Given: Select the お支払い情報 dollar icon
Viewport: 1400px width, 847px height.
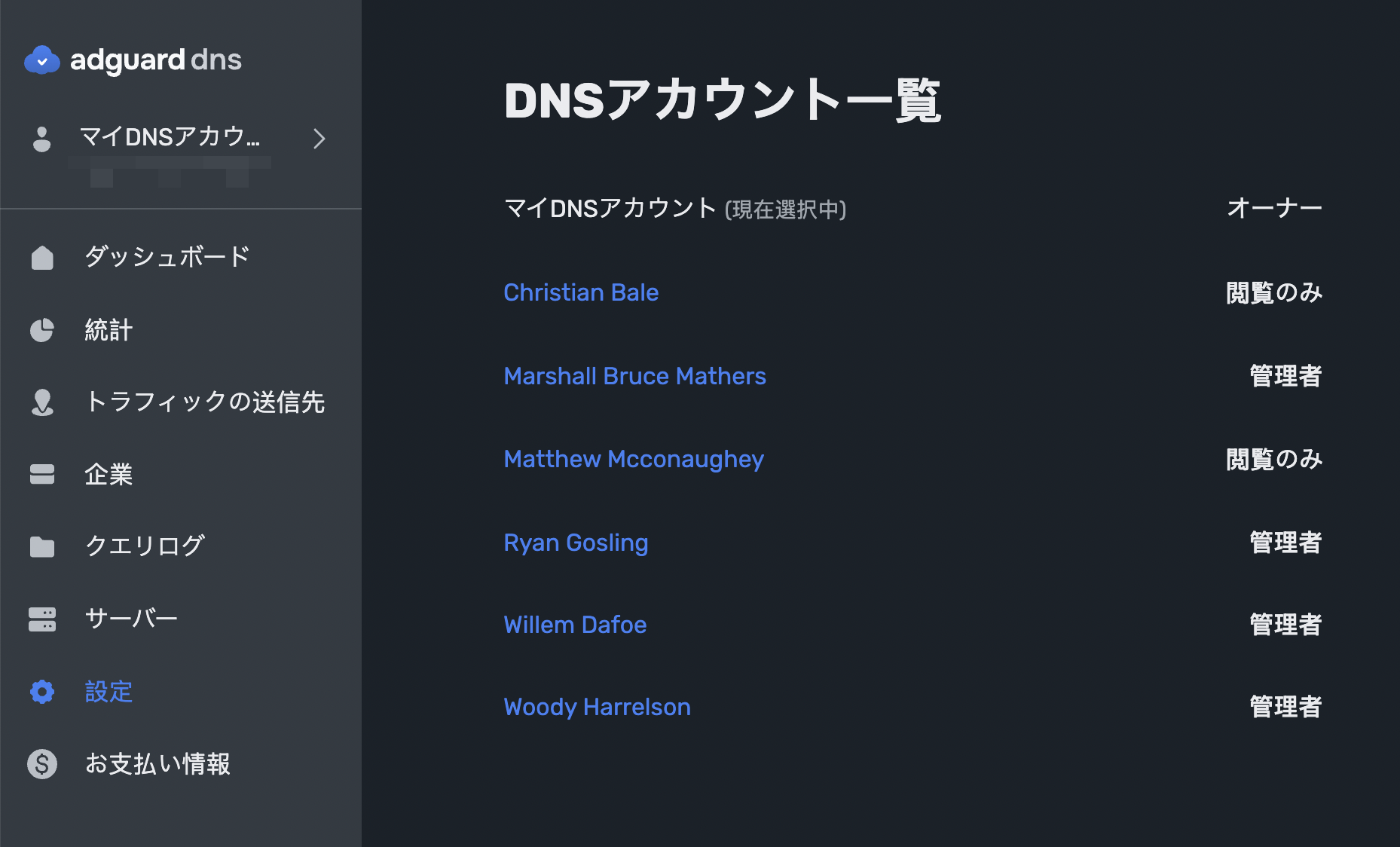Looking at the screenshot, I should [42, 764].
